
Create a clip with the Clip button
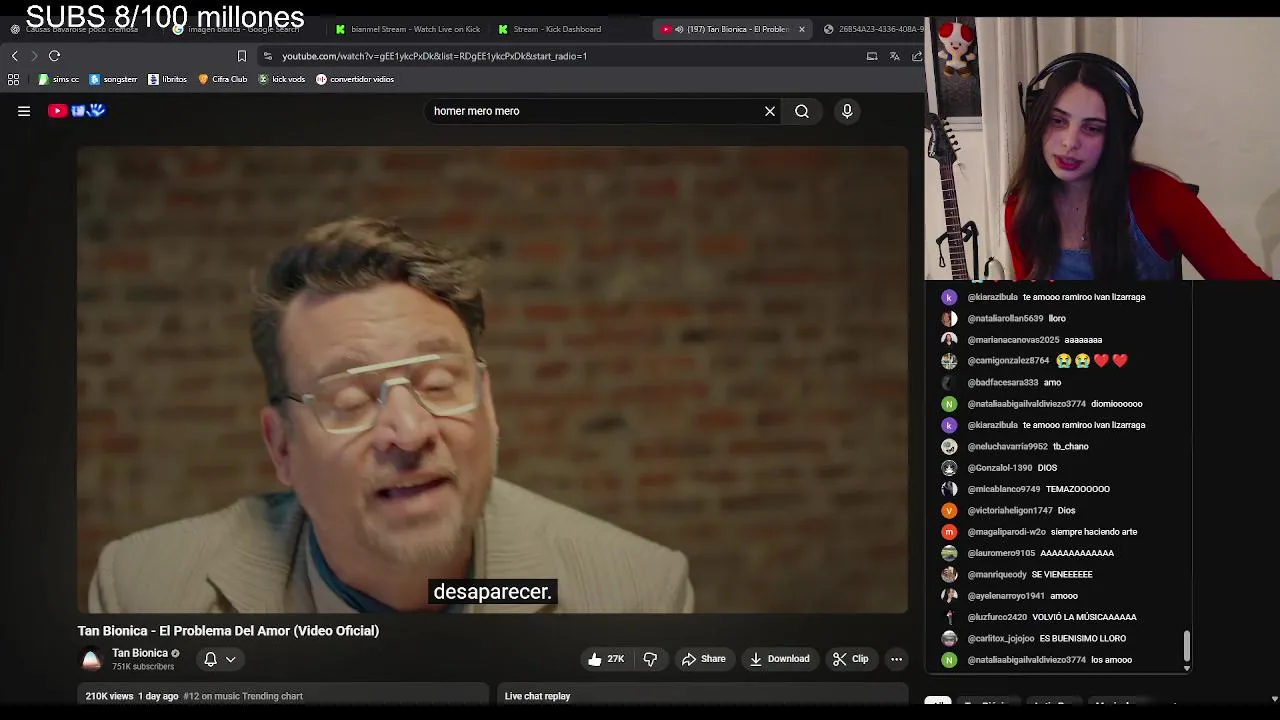(x=850, y=659)
